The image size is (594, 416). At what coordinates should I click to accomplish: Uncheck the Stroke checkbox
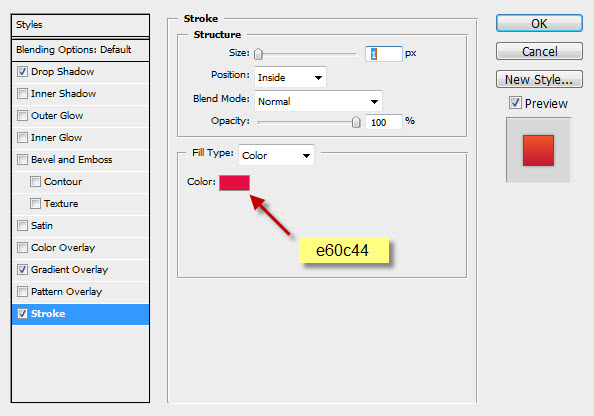pyautogui.click(x=22, y=313)
